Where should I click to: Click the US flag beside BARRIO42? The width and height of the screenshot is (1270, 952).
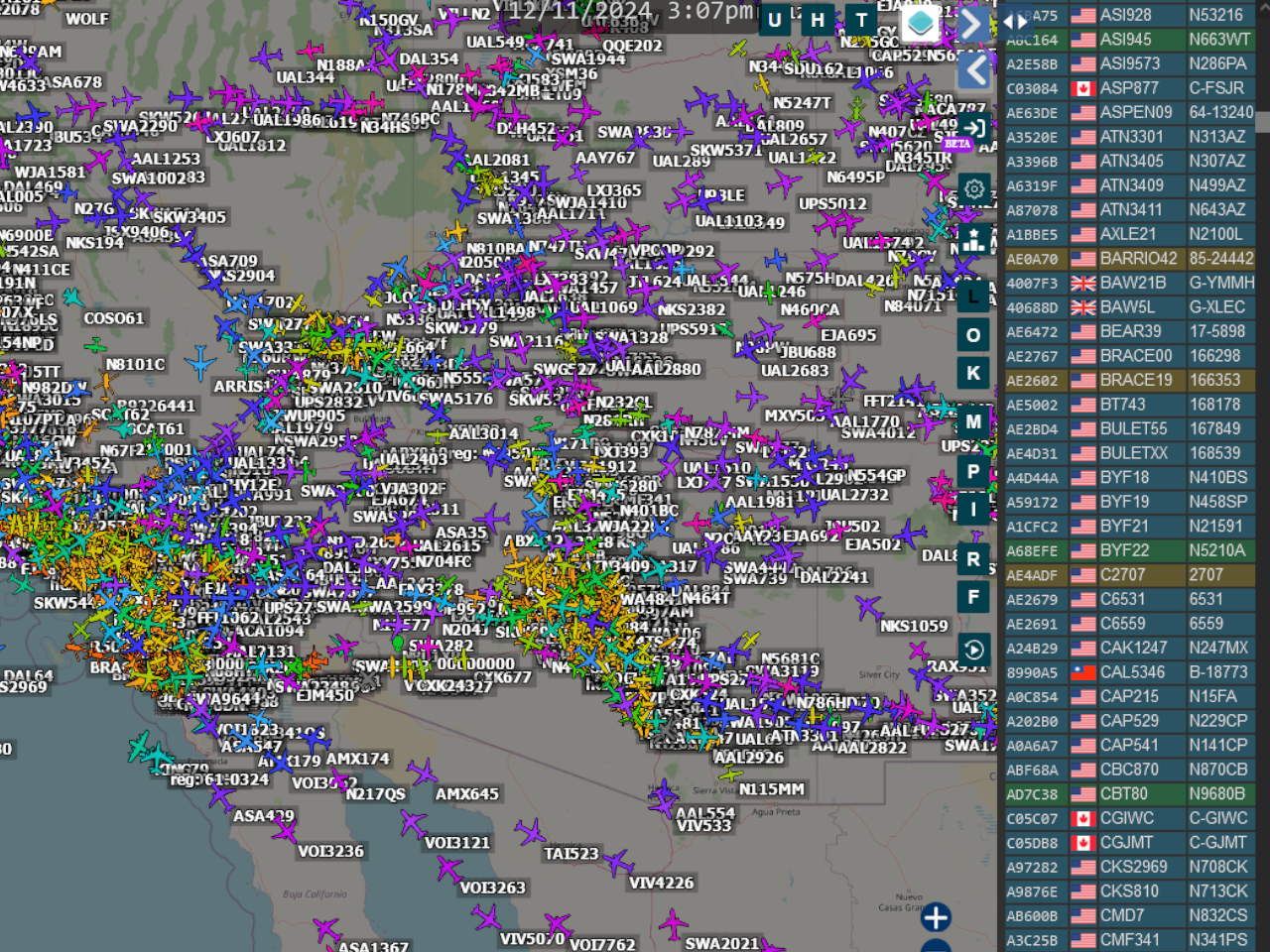(x=1083, y=259)
